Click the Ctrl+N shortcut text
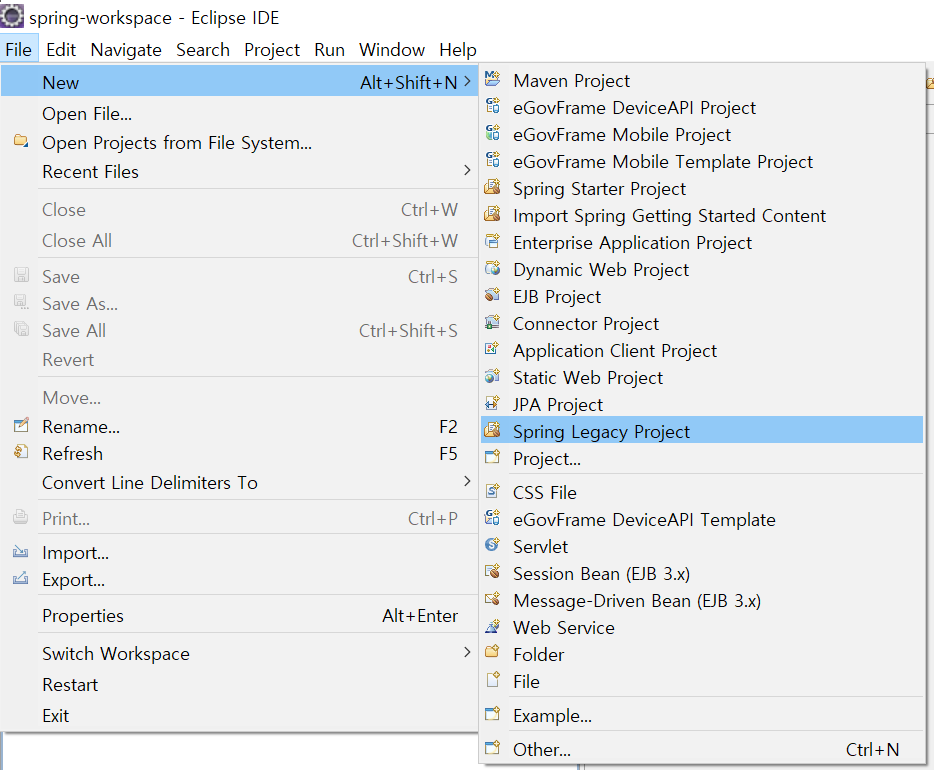This screenshot has height=770, width=934. (x=872, y=749)
